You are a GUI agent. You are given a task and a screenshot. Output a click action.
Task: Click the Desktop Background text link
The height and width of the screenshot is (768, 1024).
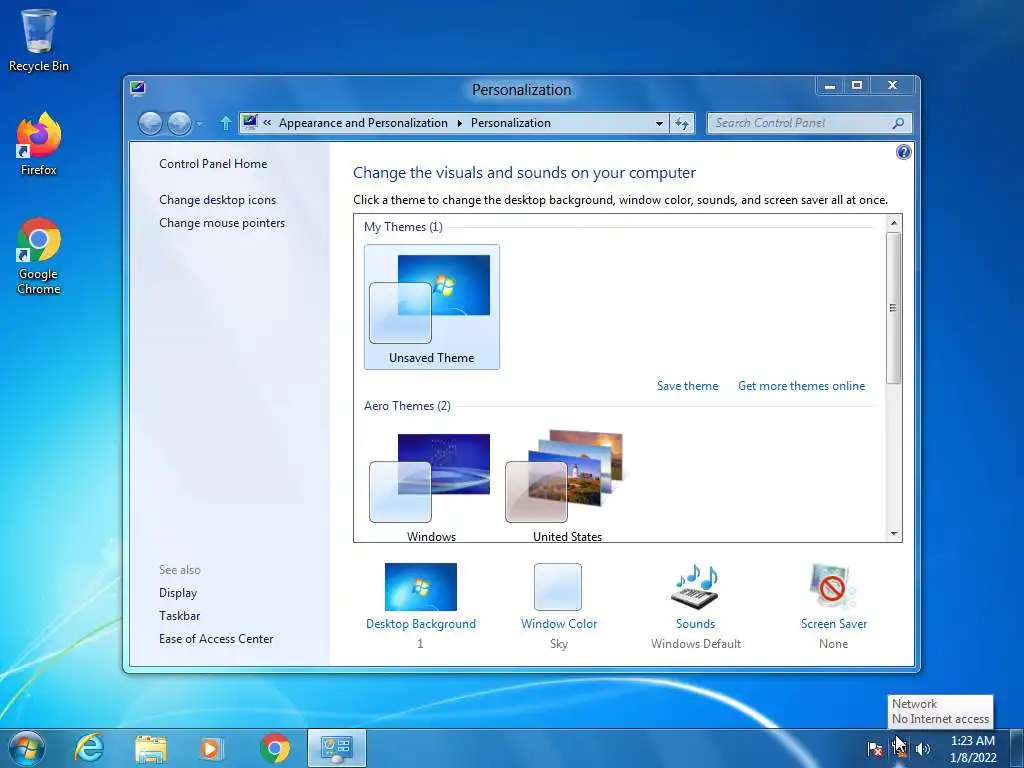point(421,624)
